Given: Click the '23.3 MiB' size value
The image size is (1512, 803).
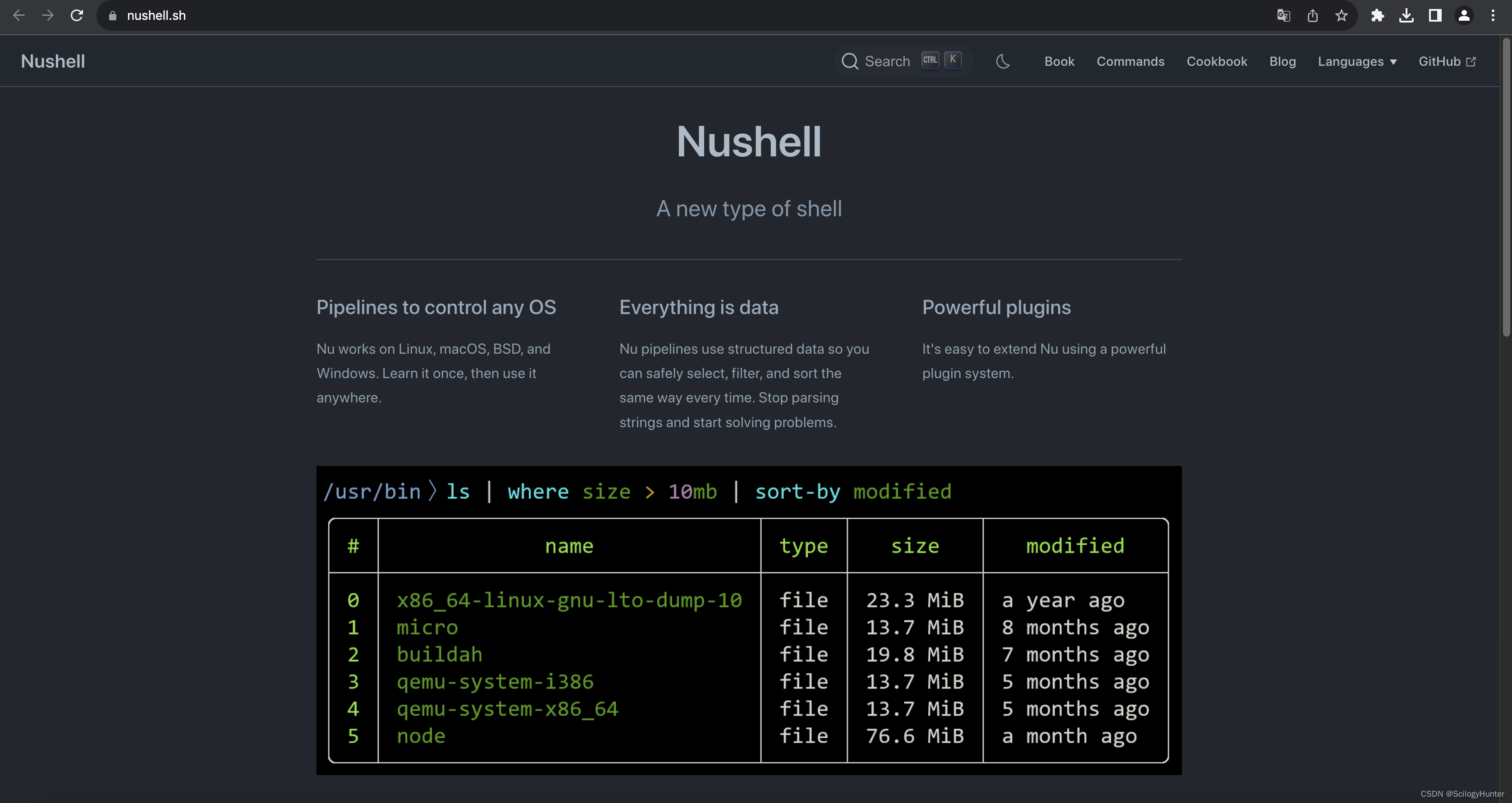Looking at the screenshot, I should 915,600.
